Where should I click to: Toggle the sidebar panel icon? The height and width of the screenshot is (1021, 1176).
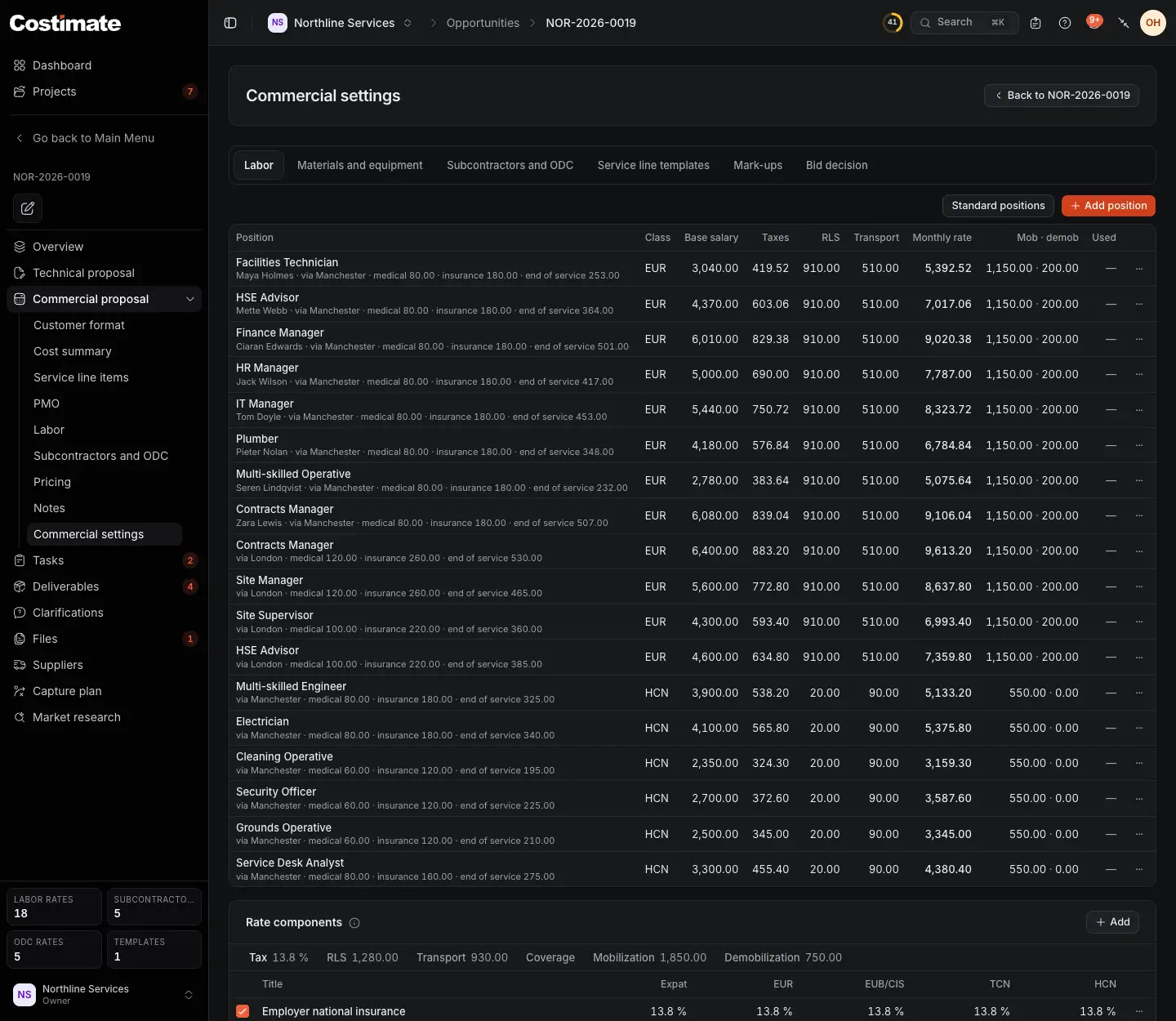[x=230, y=23]
